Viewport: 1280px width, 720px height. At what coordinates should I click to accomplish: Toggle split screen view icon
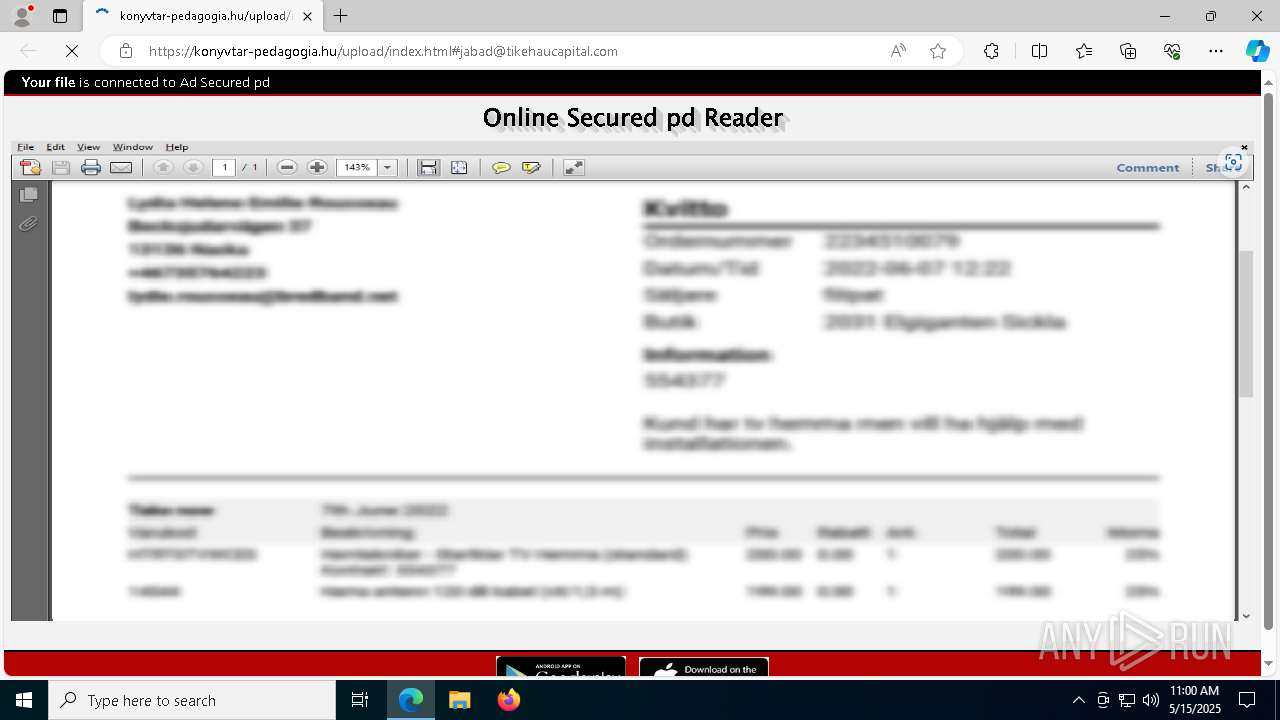coord(1039,51)
